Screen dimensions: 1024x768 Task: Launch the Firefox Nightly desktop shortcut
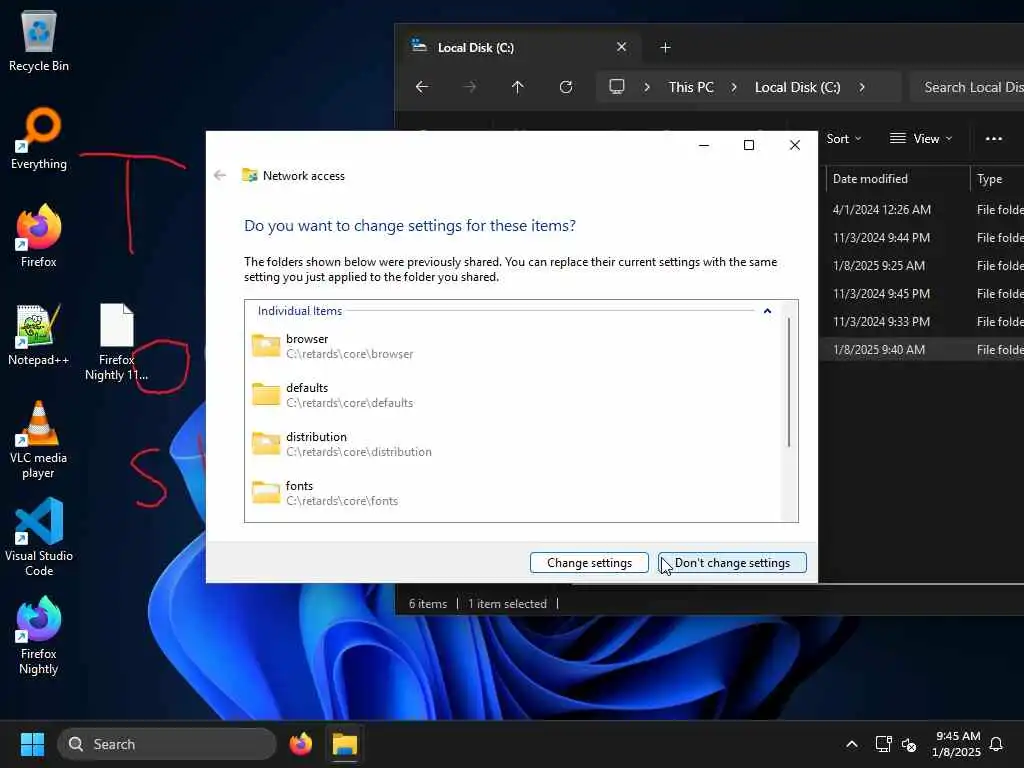point(39,635)
